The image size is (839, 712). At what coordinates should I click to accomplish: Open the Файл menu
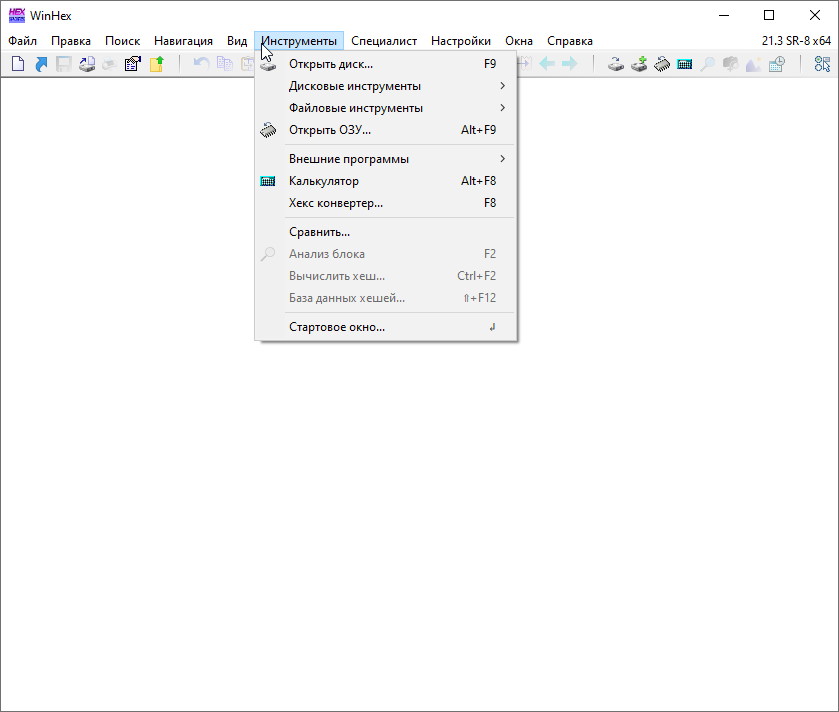[x=22, y=41]
